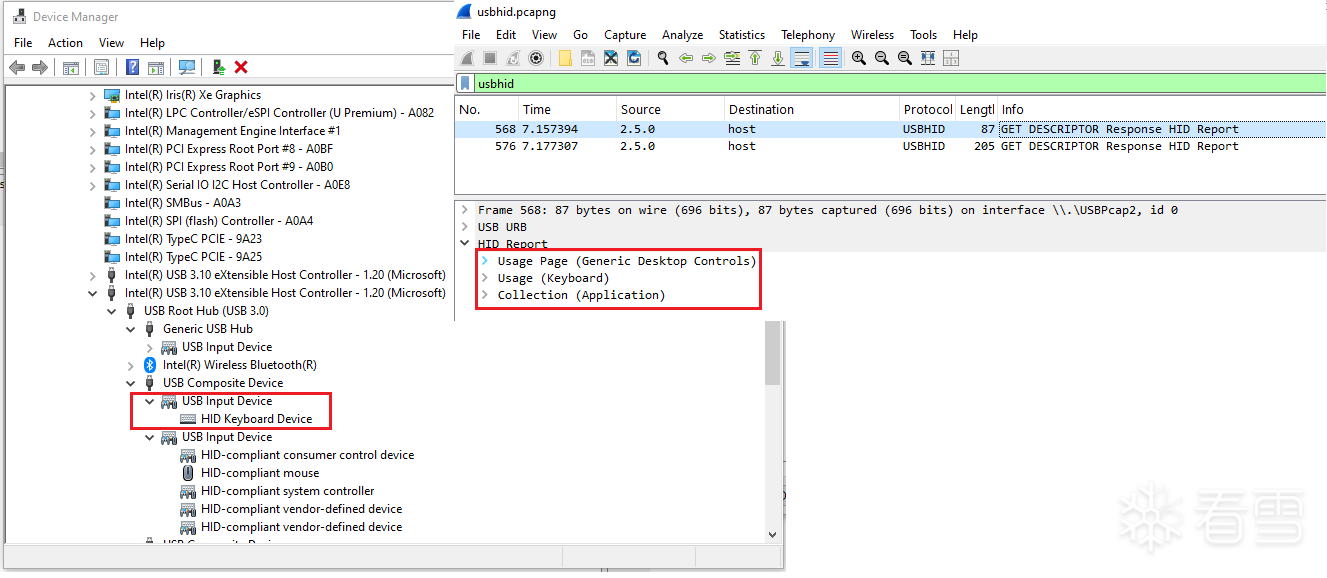Jump to first packet using up-arrow icon
1327x578 pixels.
(x=755, y=59)
